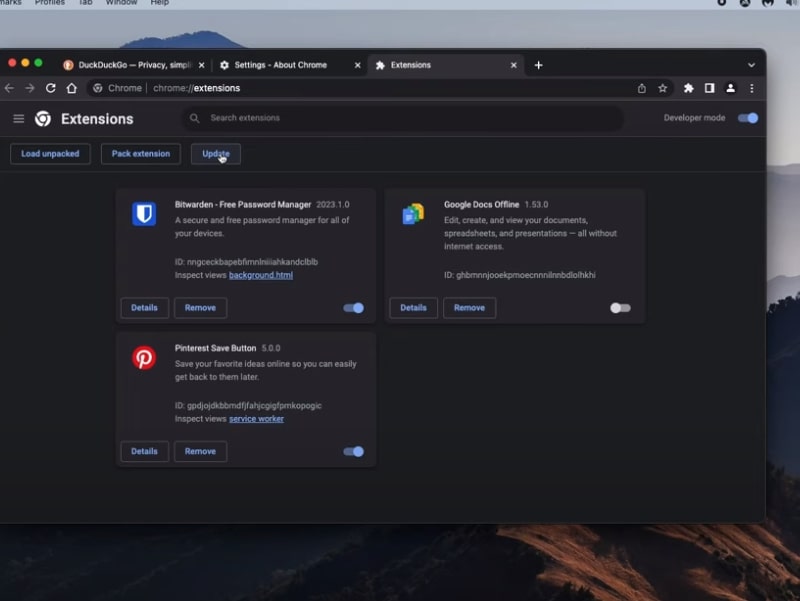This screenshot has width=800, height=601.
Task: Open the extensions puzzle piece toolbar icon
Action: tap(688, 88)
